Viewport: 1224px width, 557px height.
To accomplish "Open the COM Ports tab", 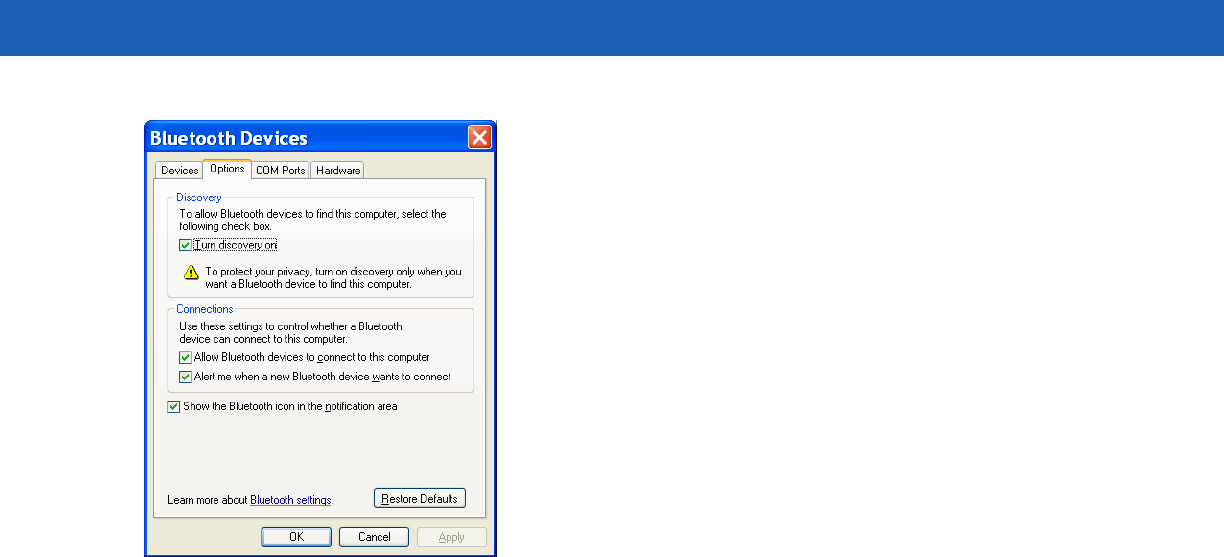I will [280, 170].
